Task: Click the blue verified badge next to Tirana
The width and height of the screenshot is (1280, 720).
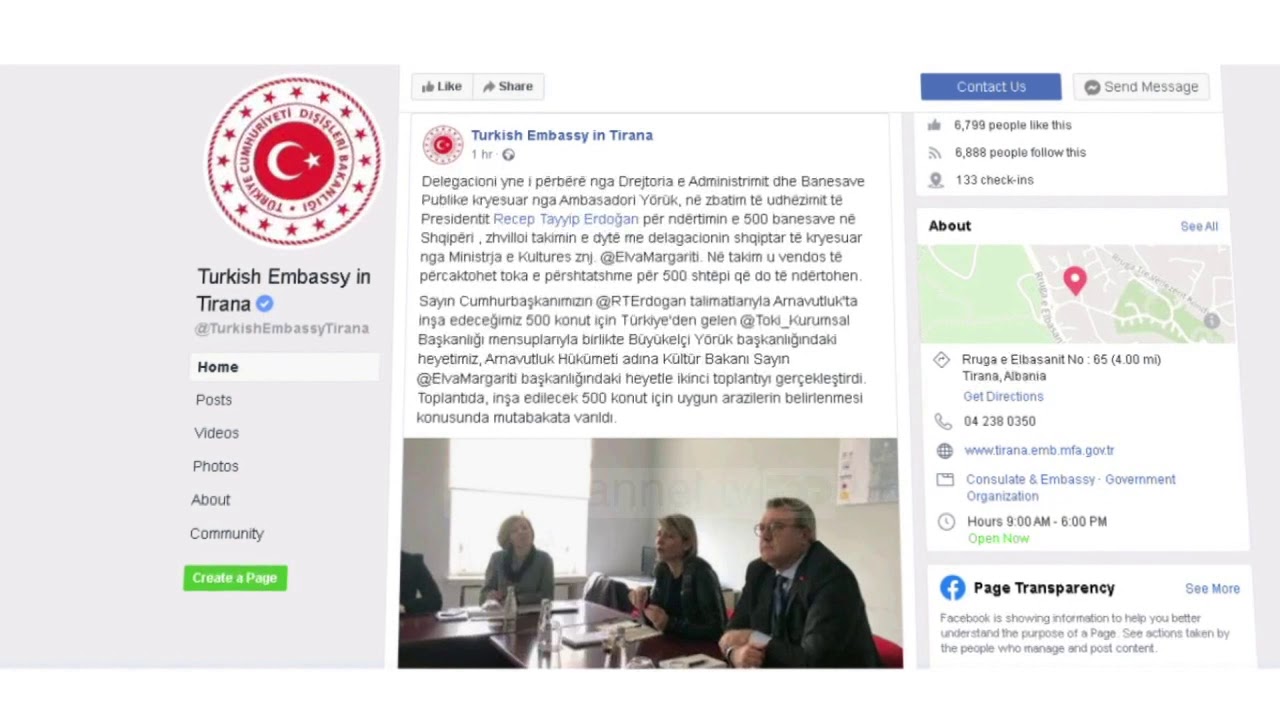Action: tap(264, 304)
